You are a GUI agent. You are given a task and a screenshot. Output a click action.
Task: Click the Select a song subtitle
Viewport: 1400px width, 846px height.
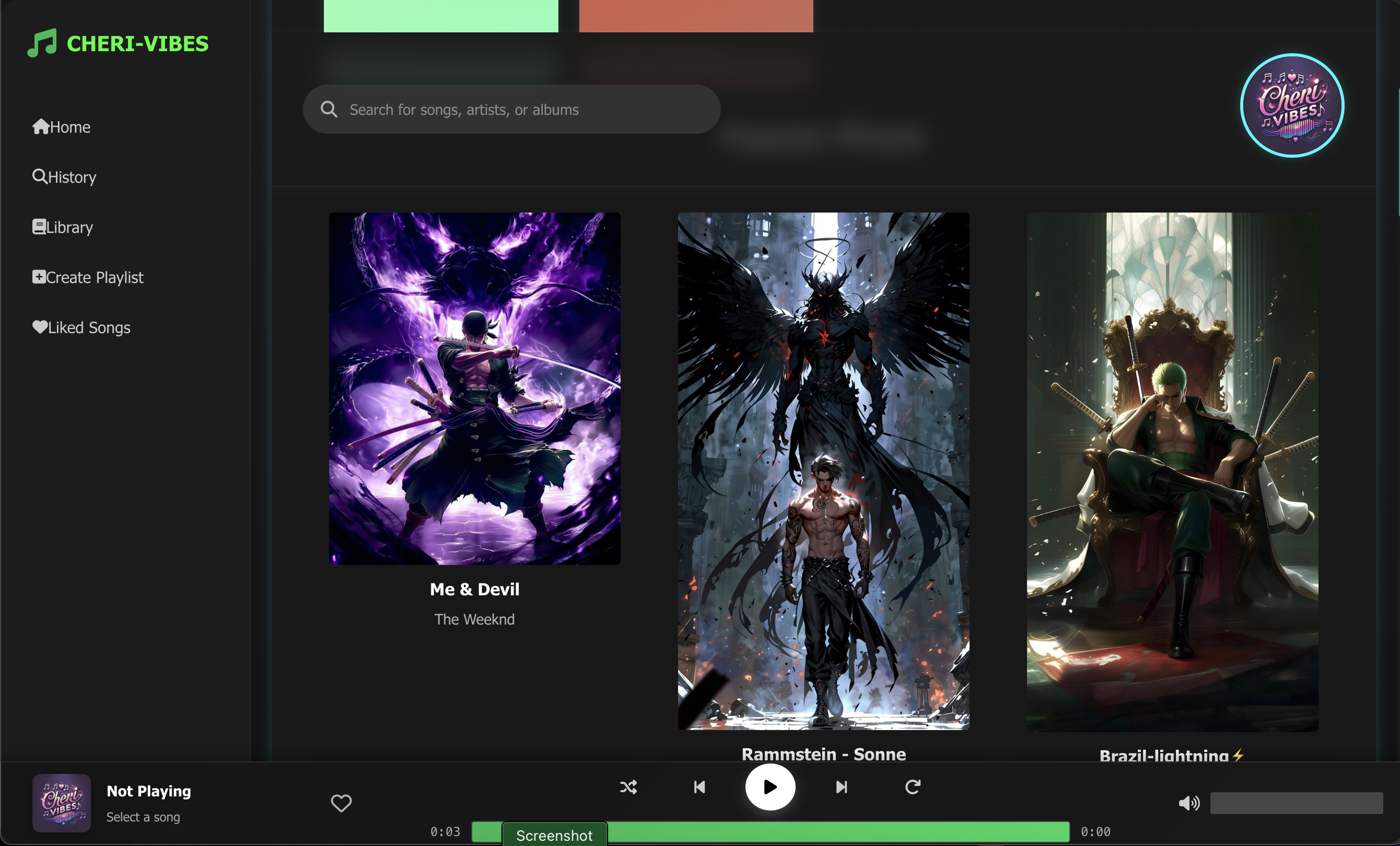click(143, 817)
